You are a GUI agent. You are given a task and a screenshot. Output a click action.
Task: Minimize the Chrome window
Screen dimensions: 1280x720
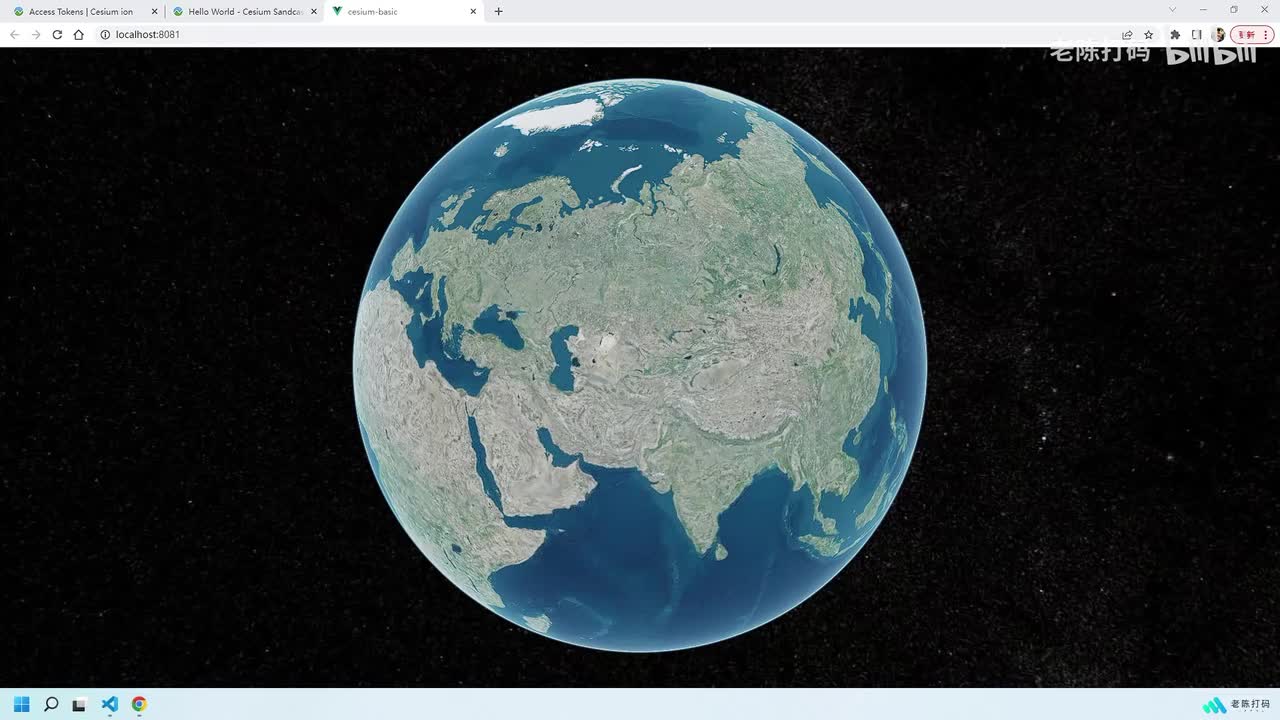pyautogui.click(x=1203, y=10)
